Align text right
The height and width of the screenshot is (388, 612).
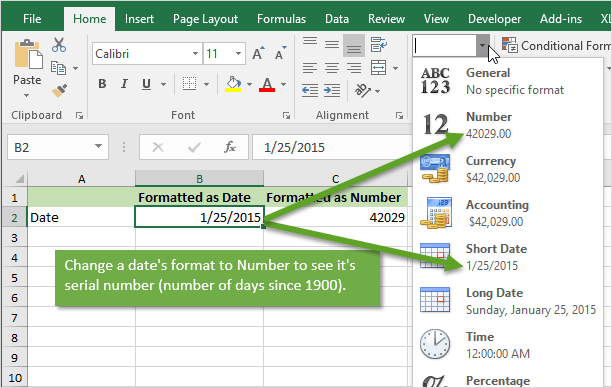click(354, 68)
